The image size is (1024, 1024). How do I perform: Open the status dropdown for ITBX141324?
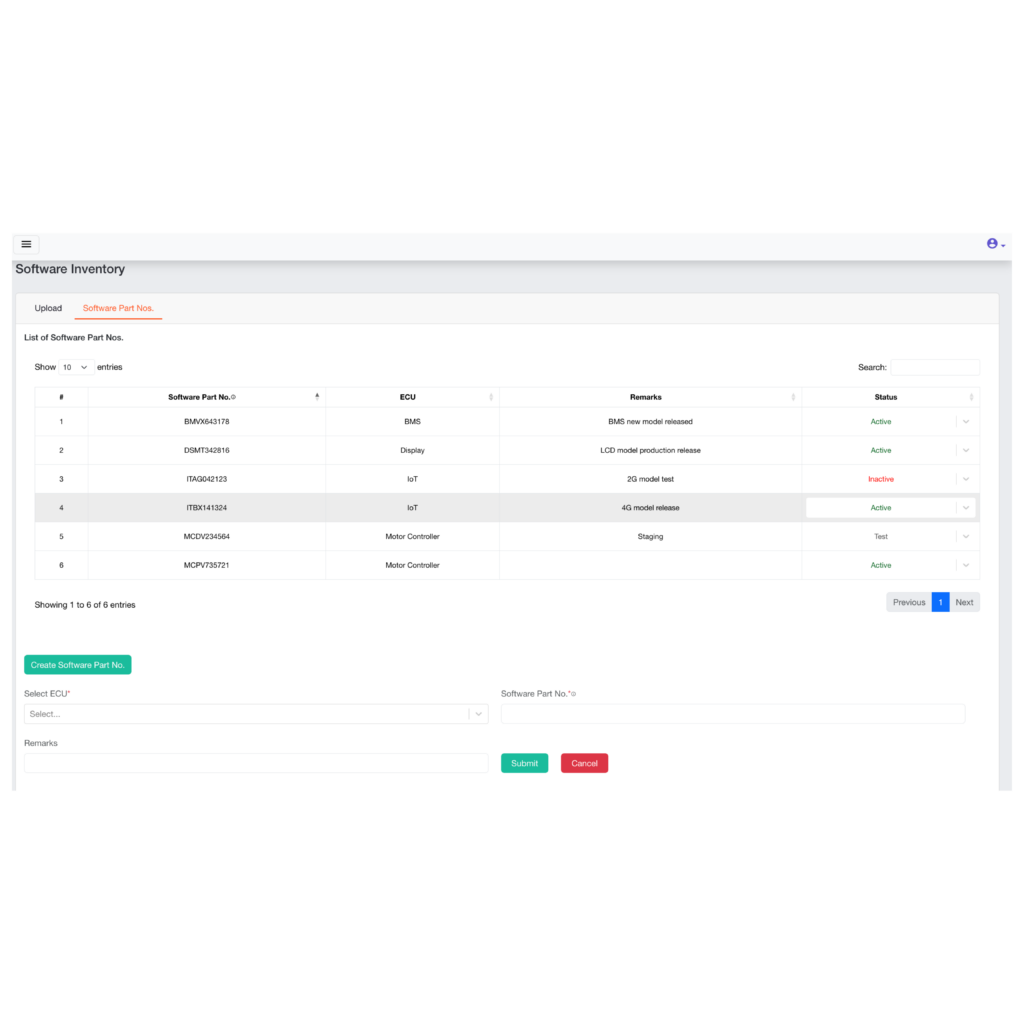click(965, 507)
